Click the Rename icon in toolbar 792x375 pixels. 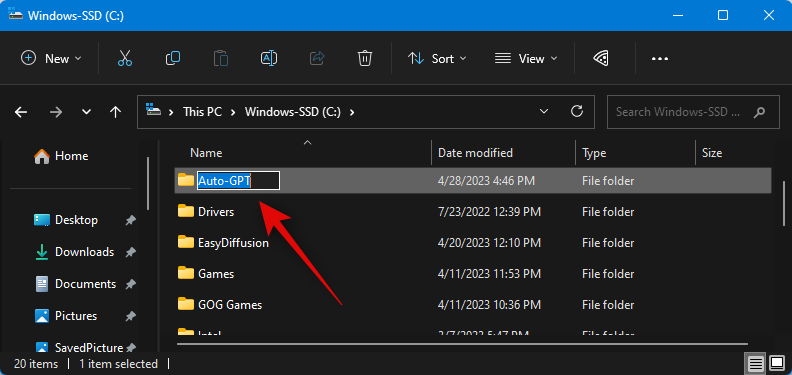point(269,59)
